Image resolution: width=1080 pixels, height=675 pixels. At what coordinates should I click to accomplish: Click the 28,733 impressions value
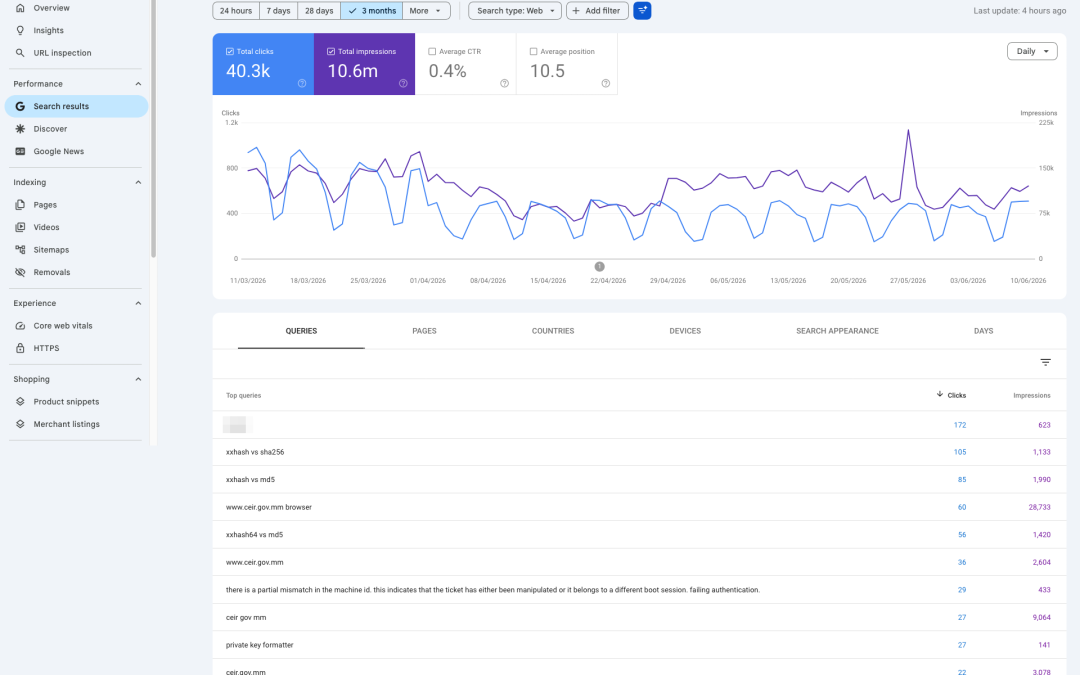[x=1039, y=507]
